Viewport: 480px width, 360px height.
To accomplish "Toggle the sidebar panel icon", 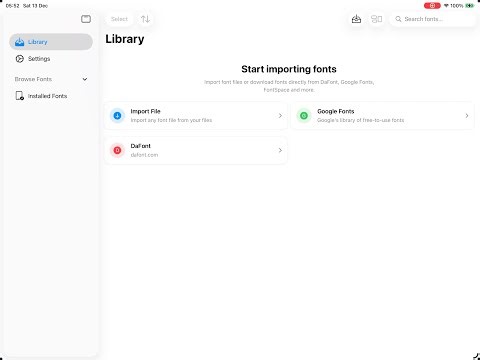I will (86, 19).
